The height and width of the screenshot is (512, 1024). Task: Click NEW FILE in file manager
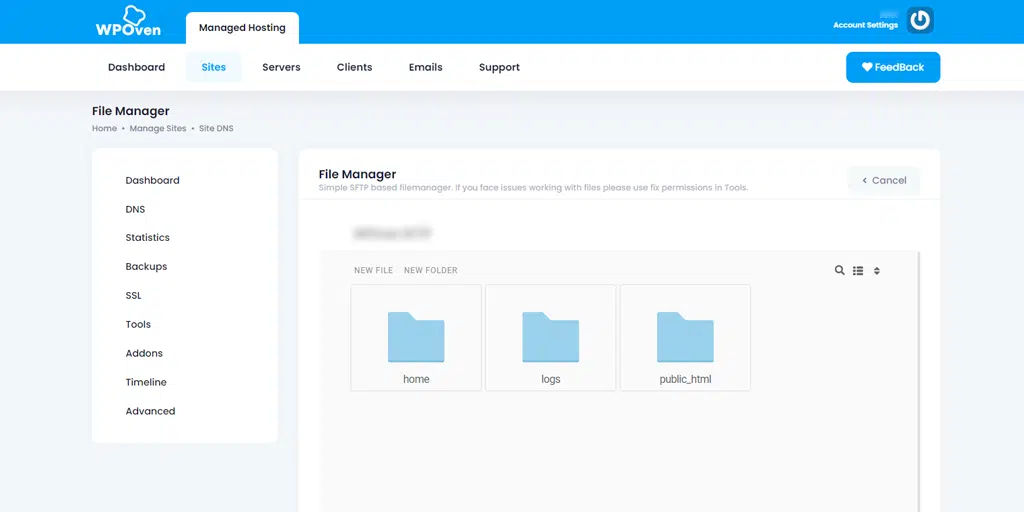point(374,270)
